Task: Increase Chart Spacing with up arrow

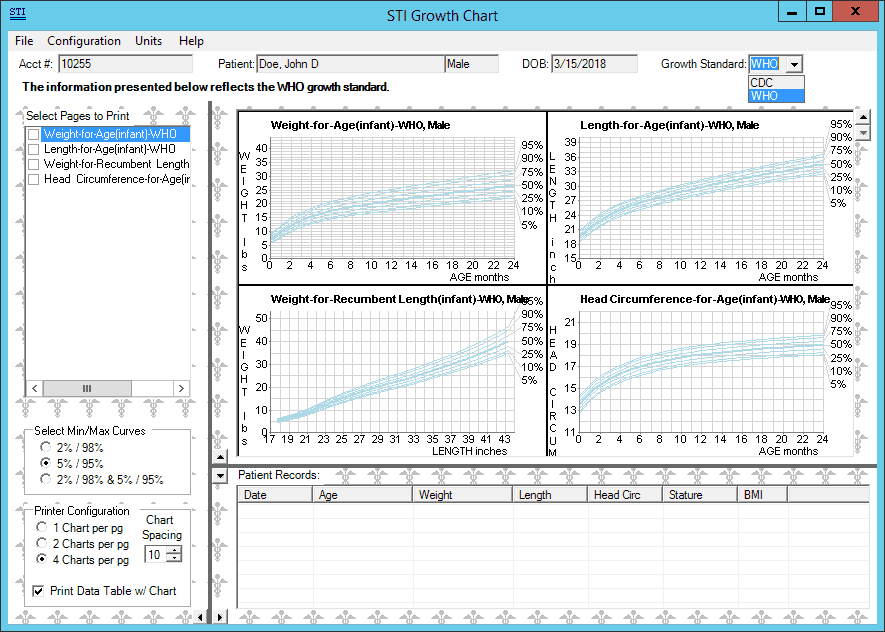Action: pyautogui.click(x=175, y=551)
